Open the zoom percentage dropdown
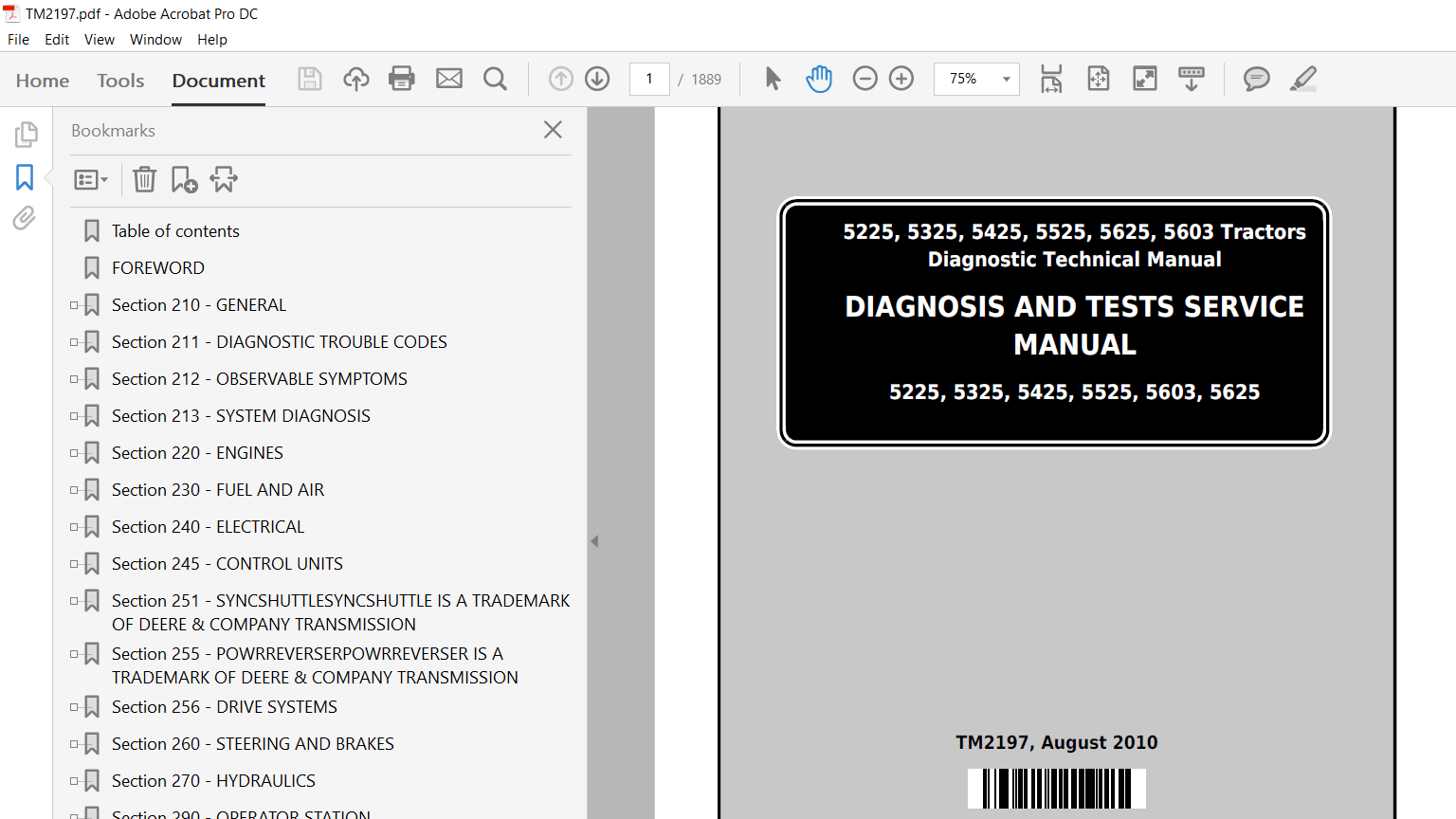1456x819 pixels. 1006,79
